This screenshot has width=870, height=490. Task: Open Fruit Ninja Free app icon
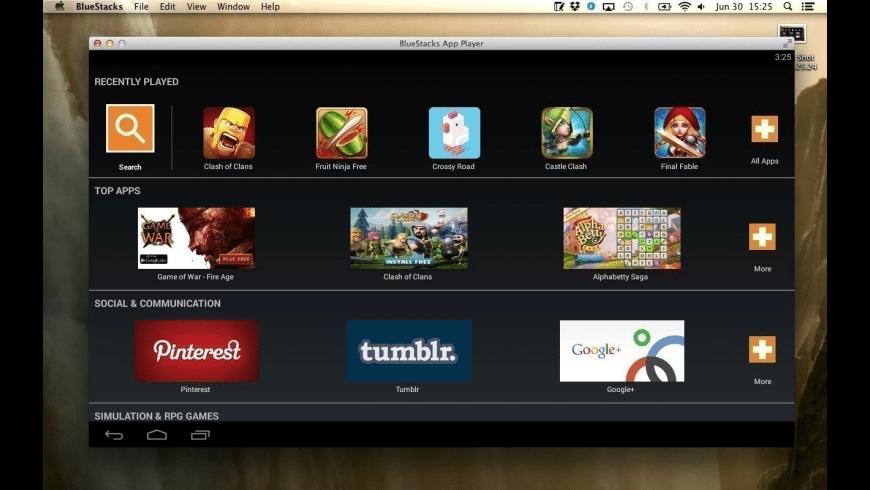point(341,133)
